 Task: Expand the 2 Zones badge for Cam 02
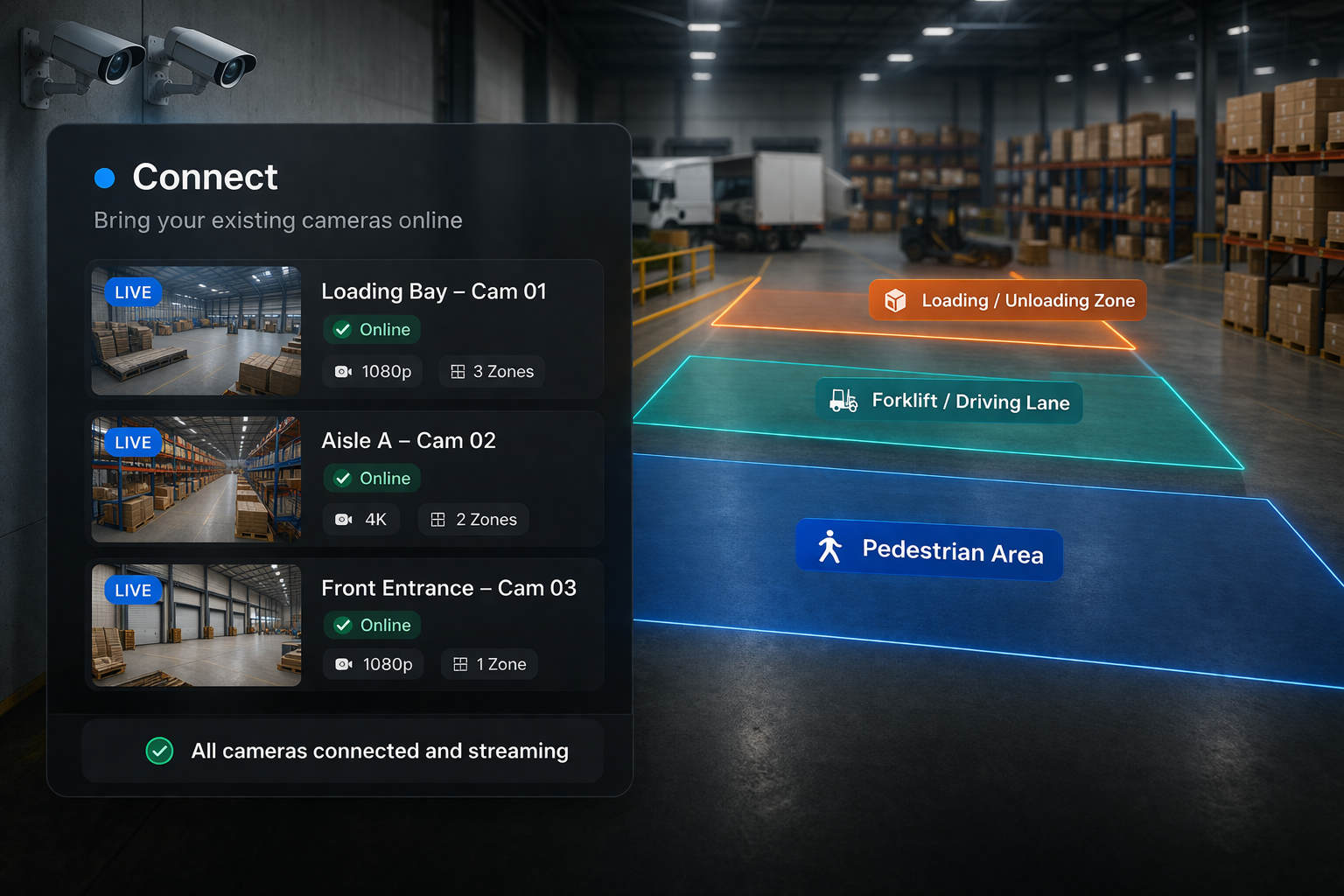(x=472, y=519)
